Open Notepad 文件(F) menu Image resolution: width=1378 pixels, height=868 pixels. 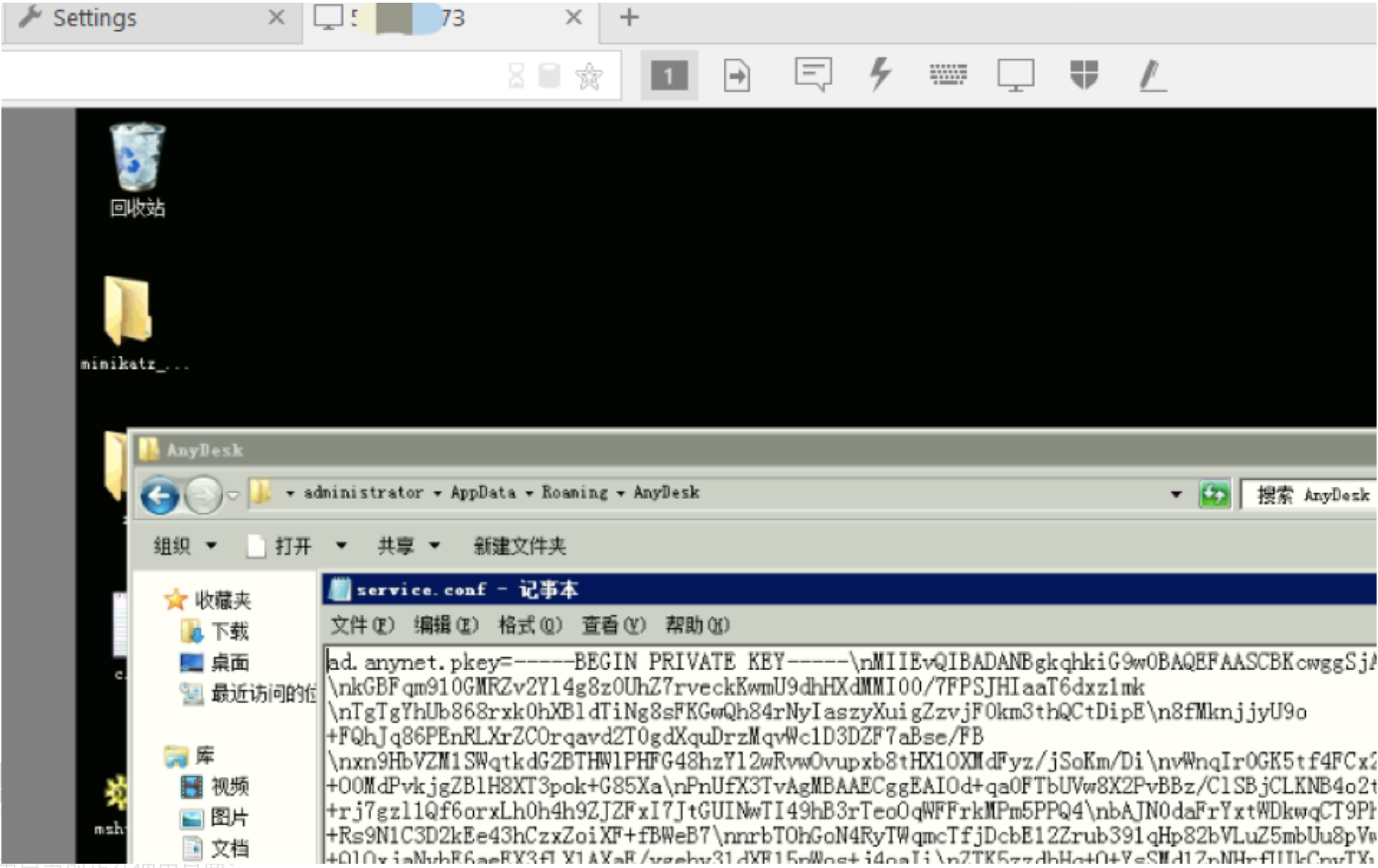click(x=363, y=625)
